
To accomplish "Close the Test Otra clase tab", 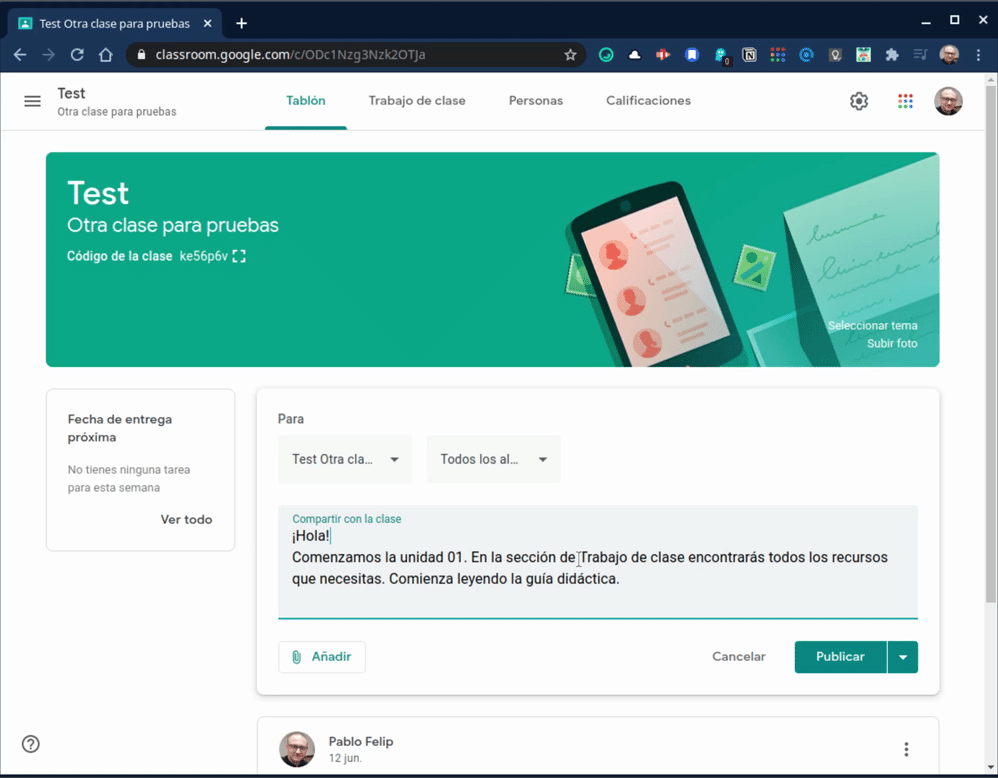I will click(x=207, y=24).
